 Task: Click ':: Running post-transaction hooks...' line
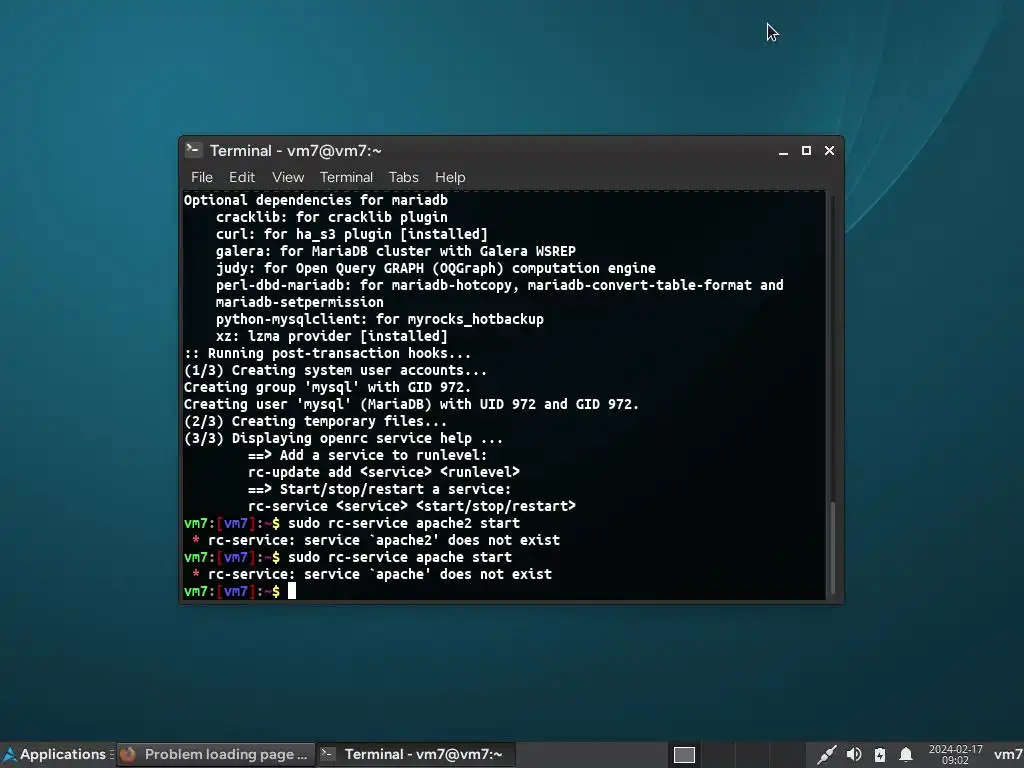point(327,353)
